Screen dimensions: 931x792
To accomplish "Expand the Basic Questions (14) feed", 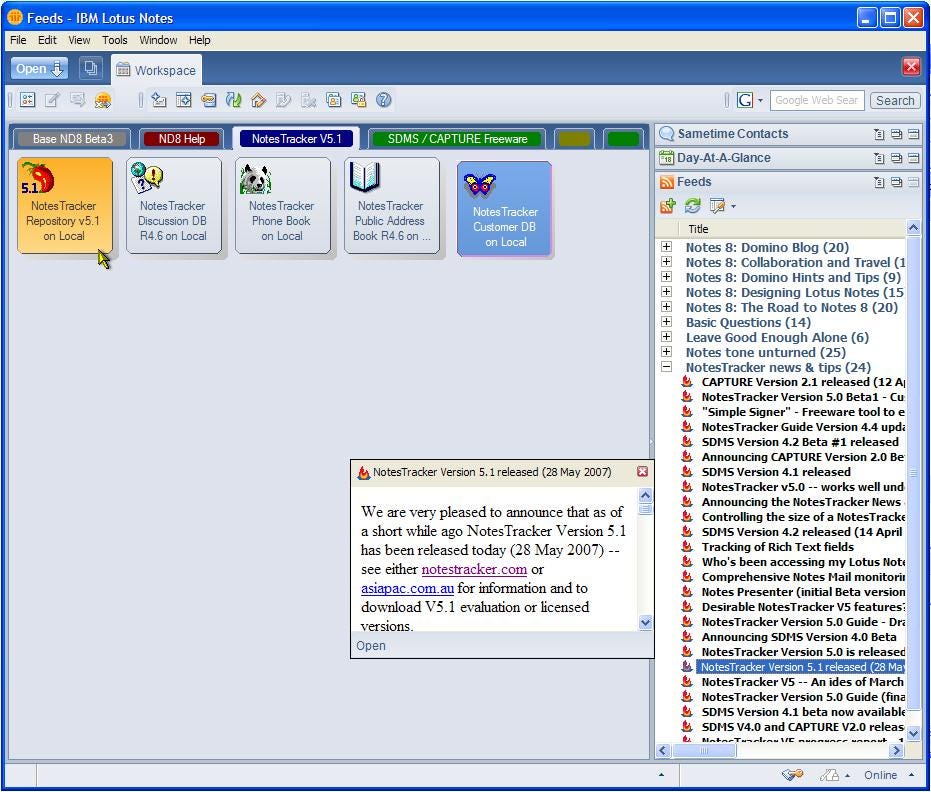I will click(x=667, y=321).
